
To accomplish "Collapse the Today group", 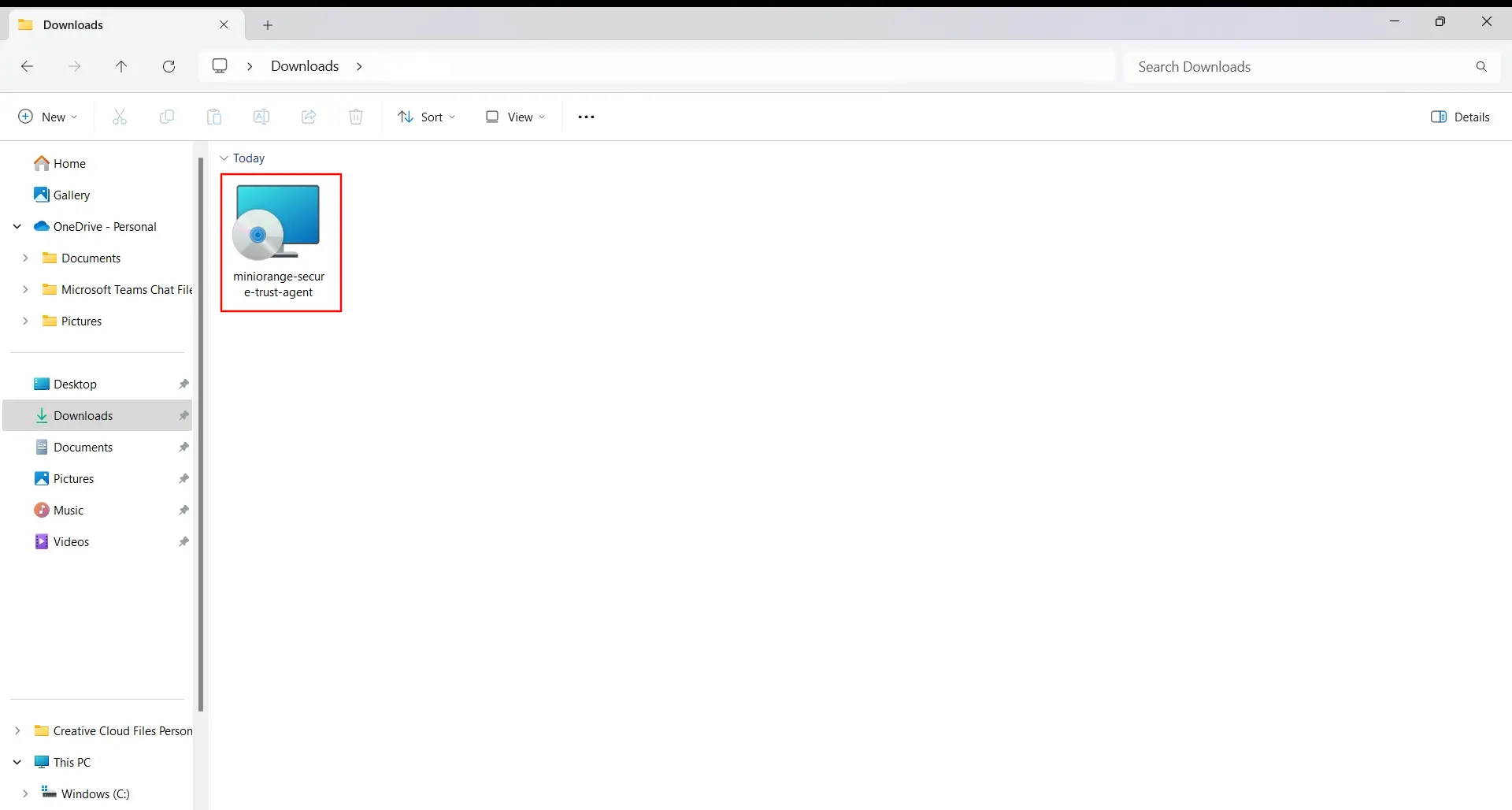I will 224,158.
